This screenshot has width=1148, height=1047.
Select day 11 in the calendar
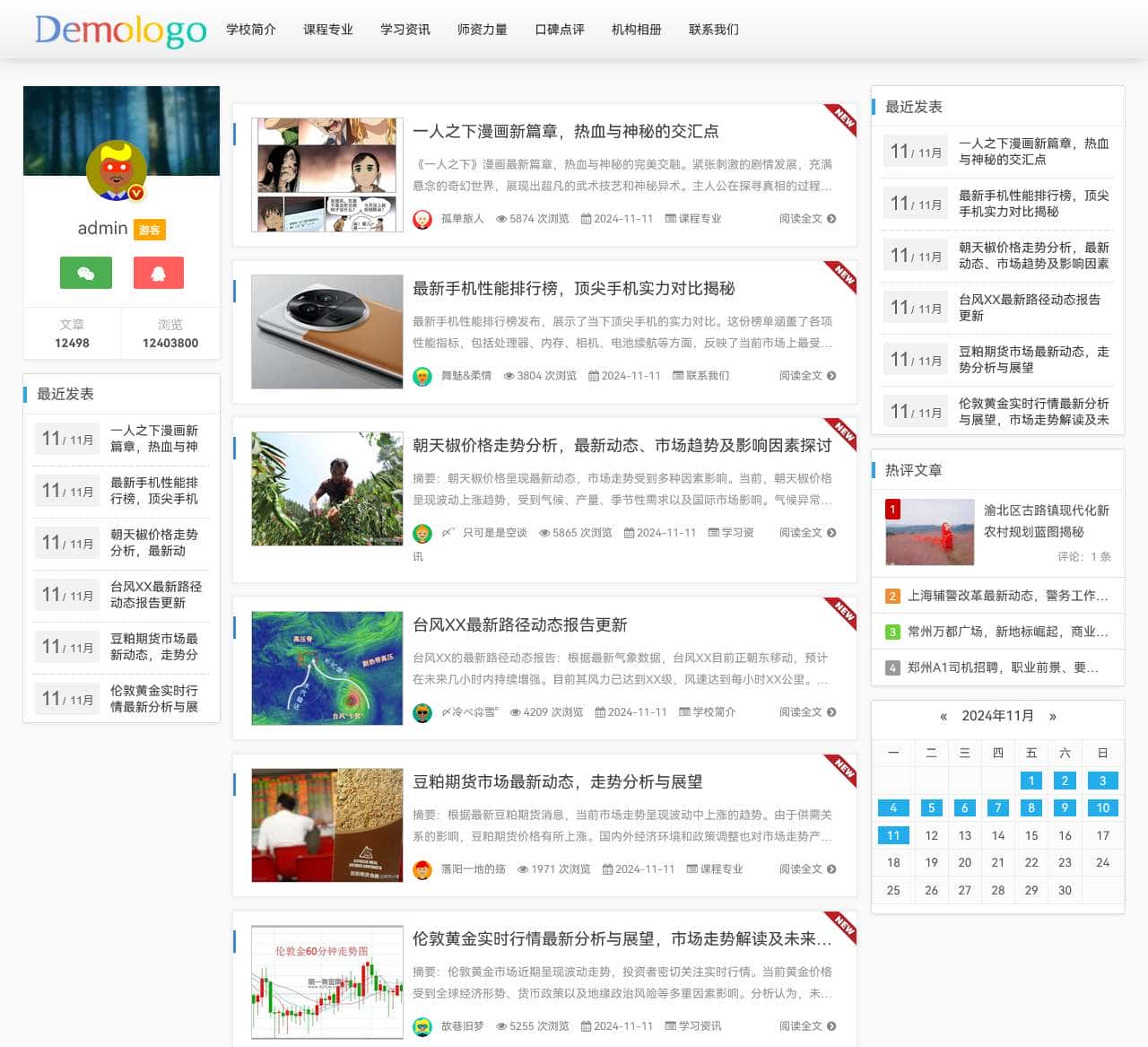click(893, 835)
